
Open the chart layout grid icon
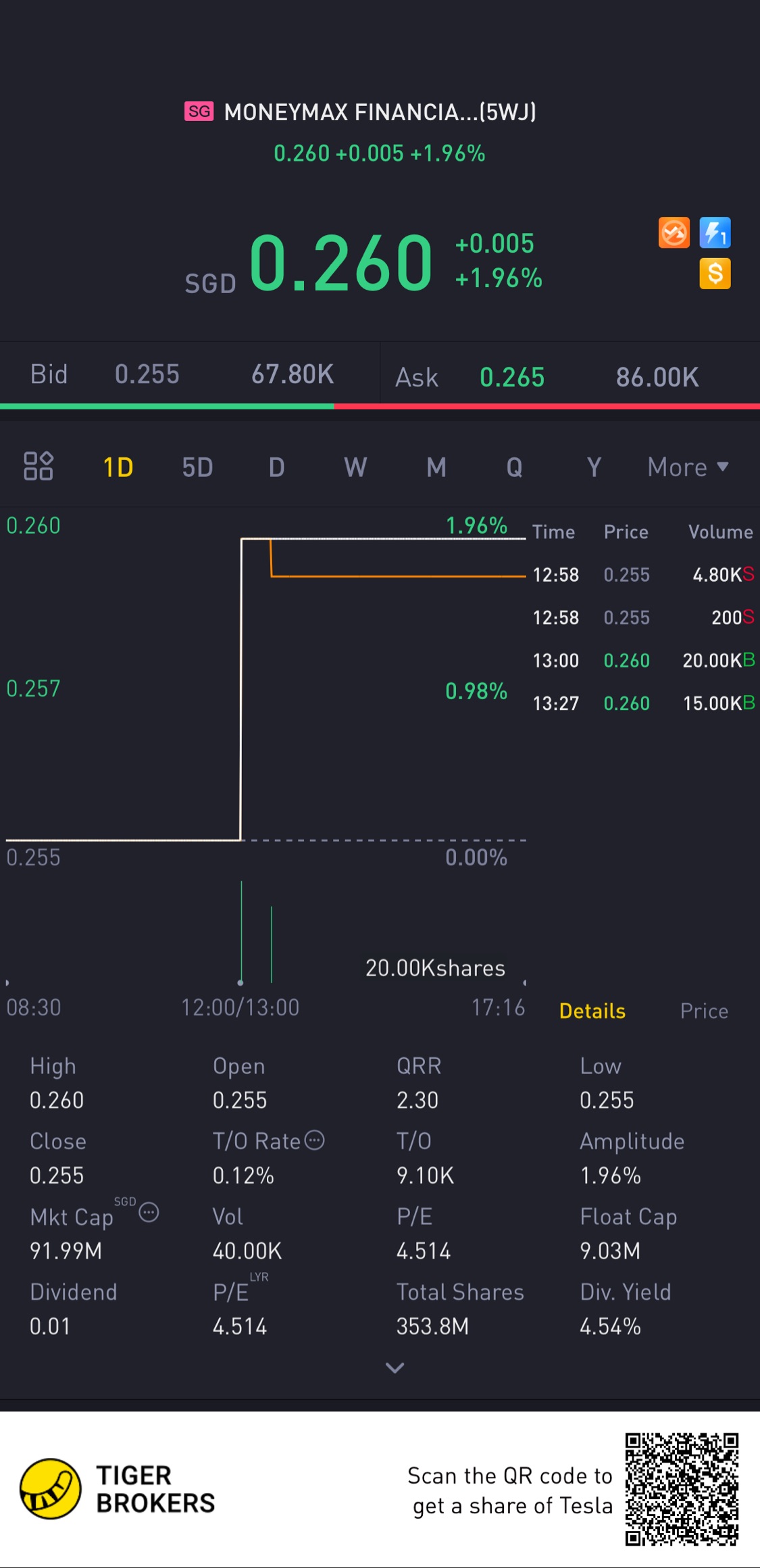tap(39, 466)
